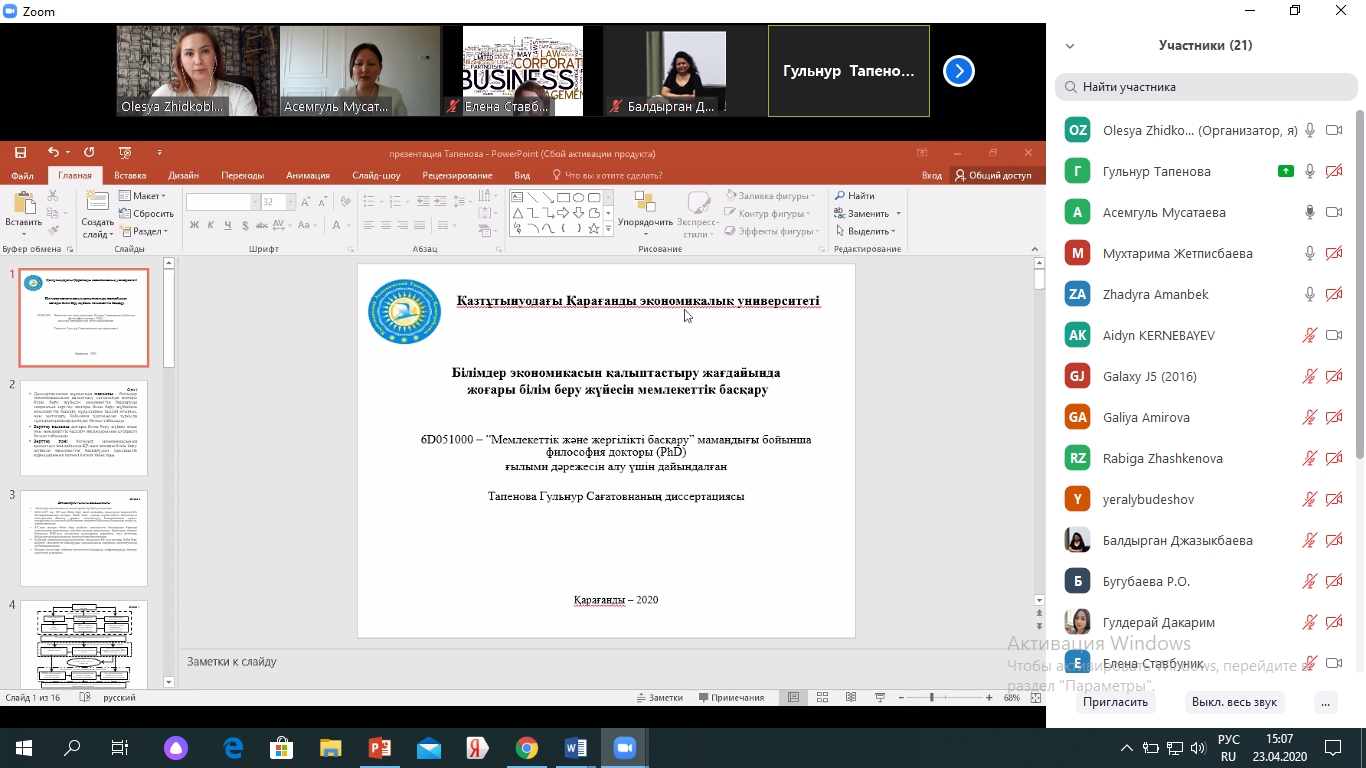Open the Анимация ribbon tab
Viewport: 1366px width, 768px height.
pyautogui.click(x=307, y=175)
